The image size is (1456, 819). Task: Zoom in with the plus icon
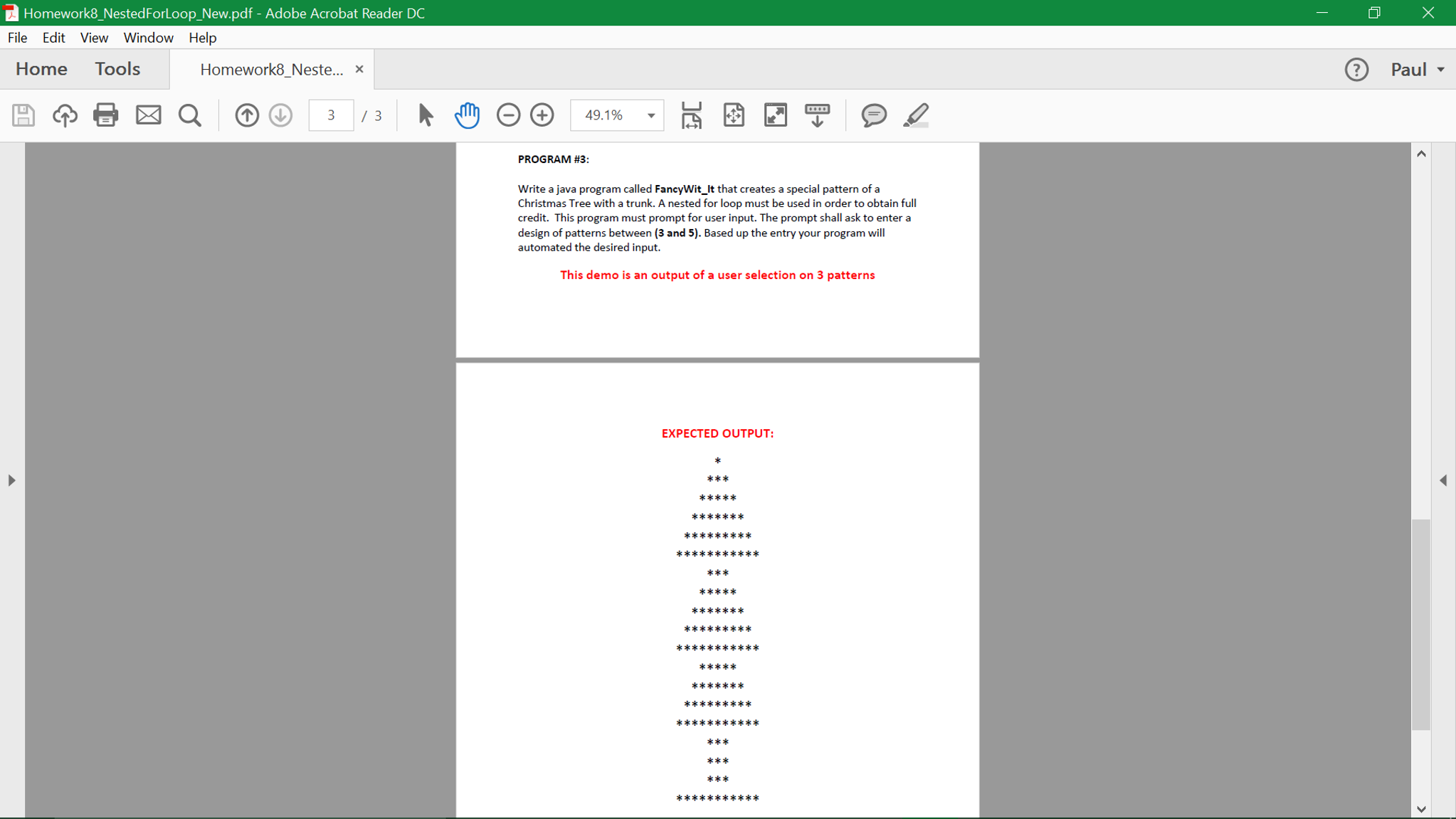542,115
